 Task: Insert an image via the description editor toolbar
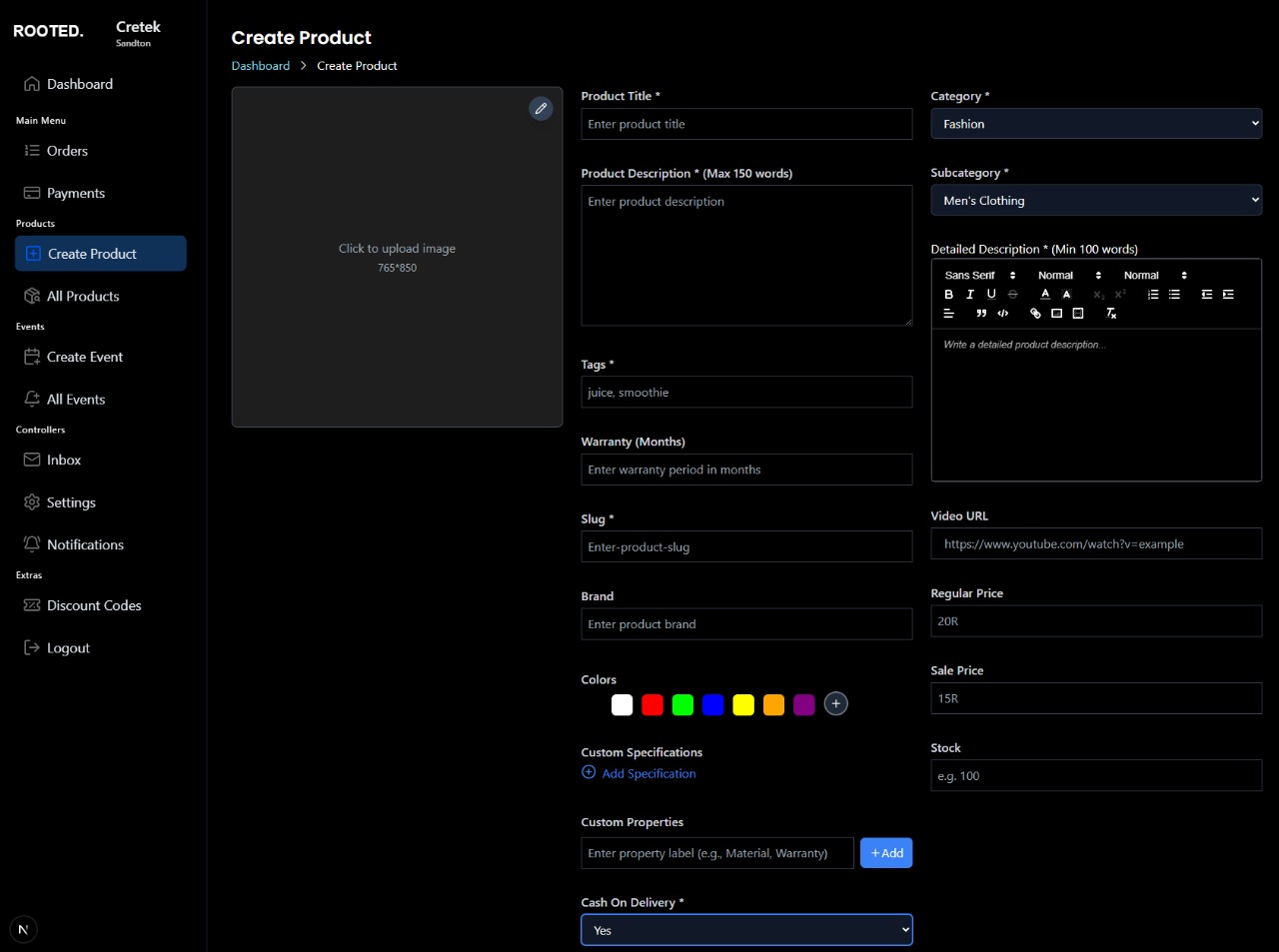[x=1056, y=313]
